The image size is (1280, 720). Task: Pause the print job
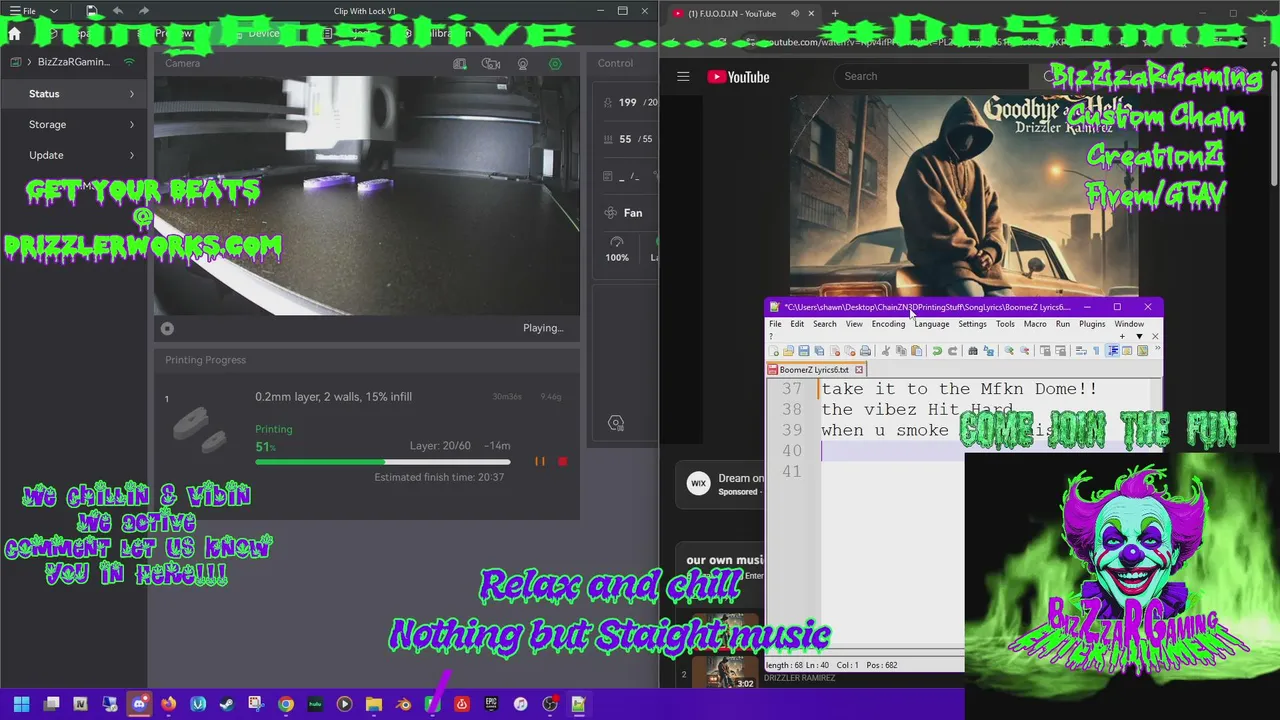(x=540, y=461)
